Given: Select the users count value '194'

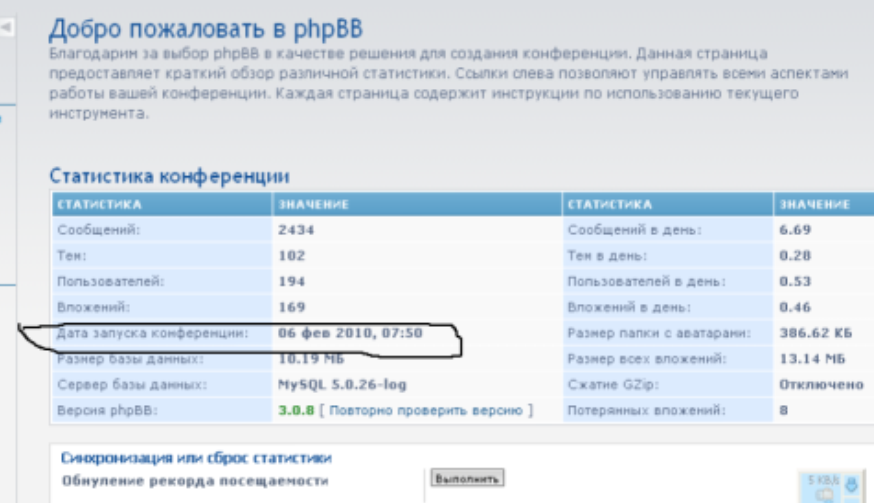Looking at the screenshot, I should click(292, 281).
